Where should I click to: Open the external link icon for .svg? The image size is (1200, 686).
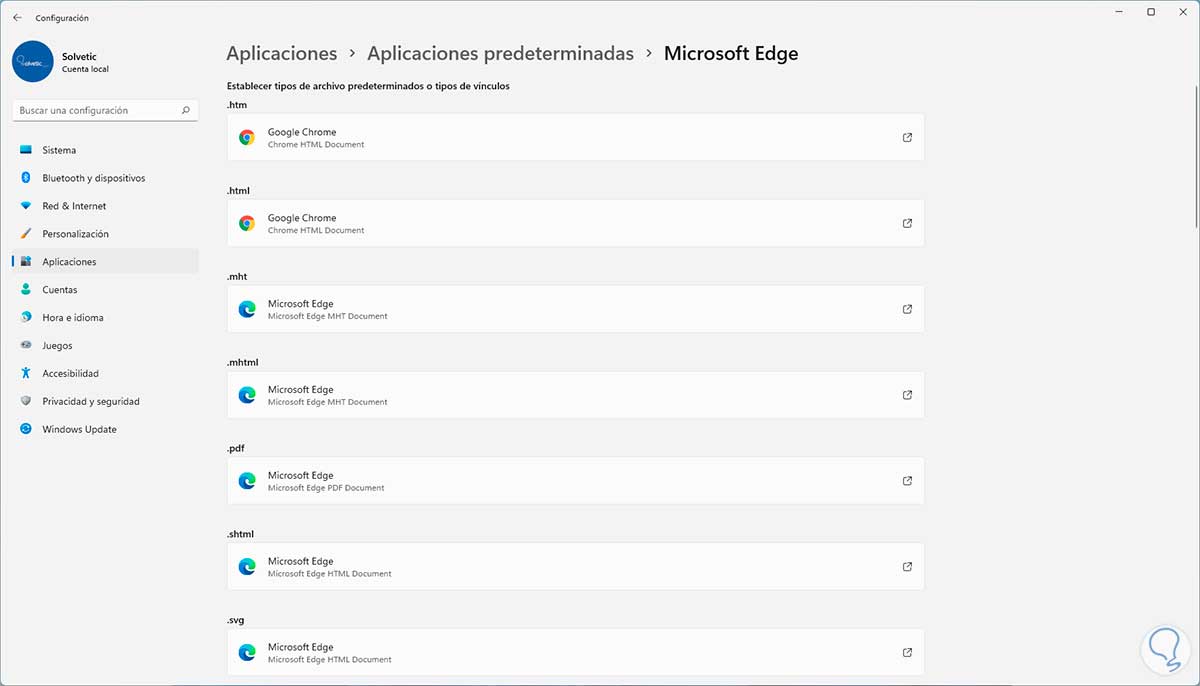click(x=907, y=653)
